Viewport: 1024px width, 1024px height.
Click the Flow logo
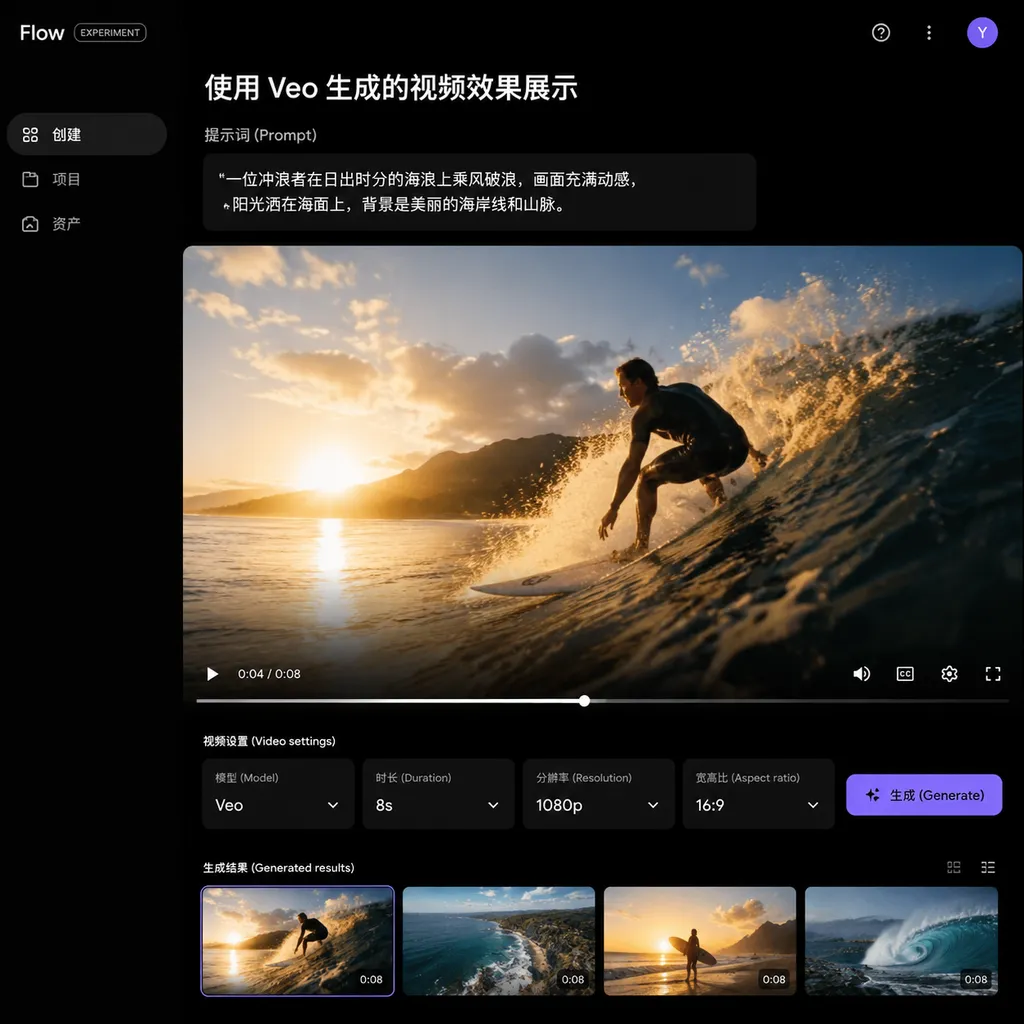point(42,33)
